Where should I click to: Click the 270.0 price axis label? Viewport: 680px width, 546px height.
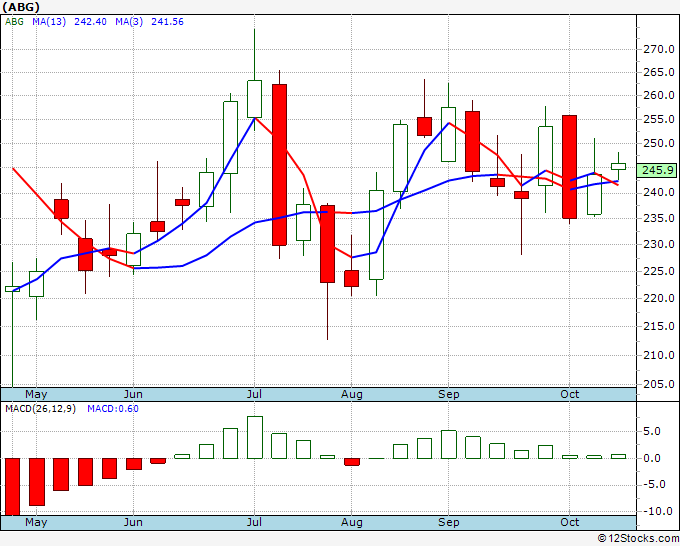point(658,49)
